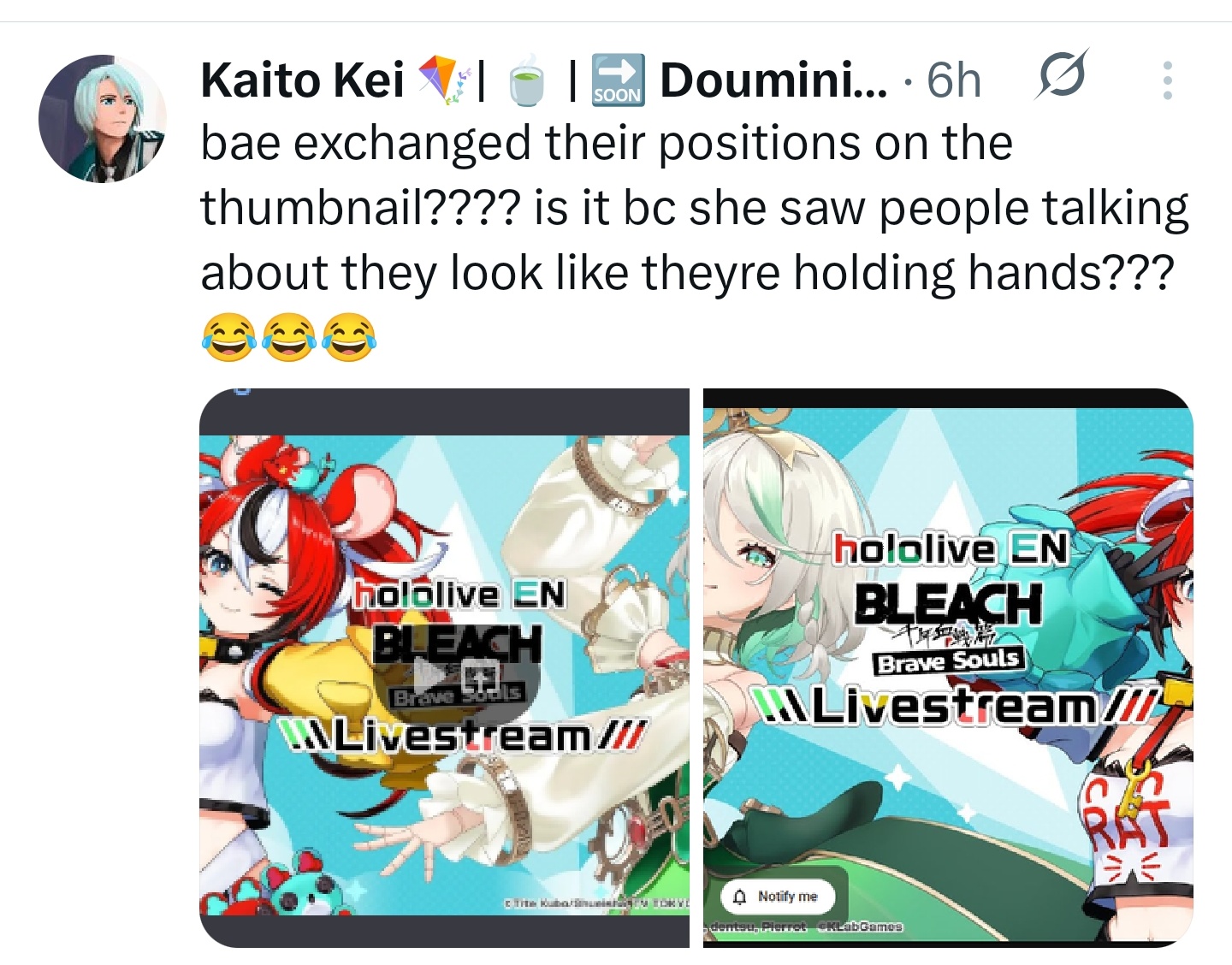Click the Notify me button
This screenshot has height=965, width=1232.
[778, 897]
